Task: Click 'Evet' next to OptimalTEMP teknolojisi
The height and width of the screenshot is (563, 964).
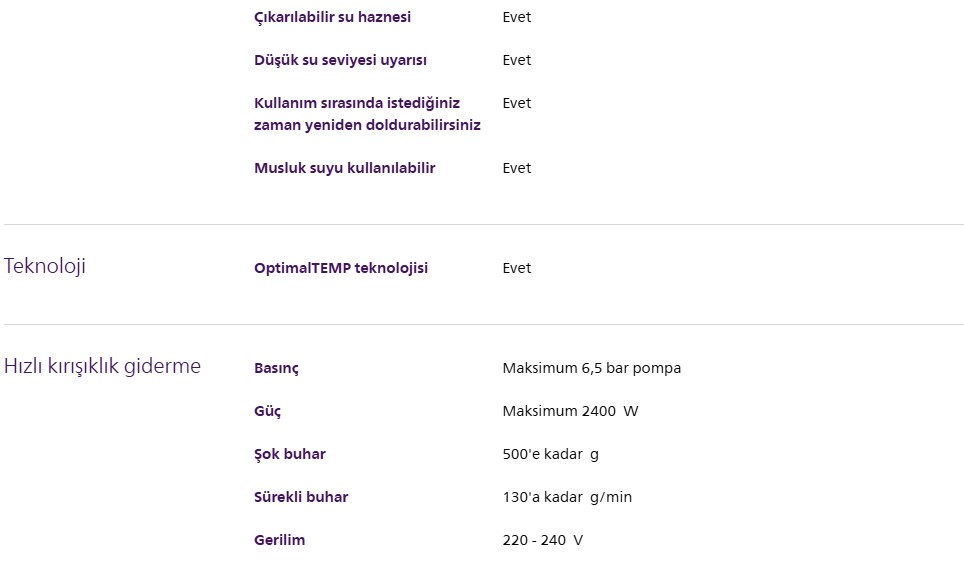Action: (516, 268)
